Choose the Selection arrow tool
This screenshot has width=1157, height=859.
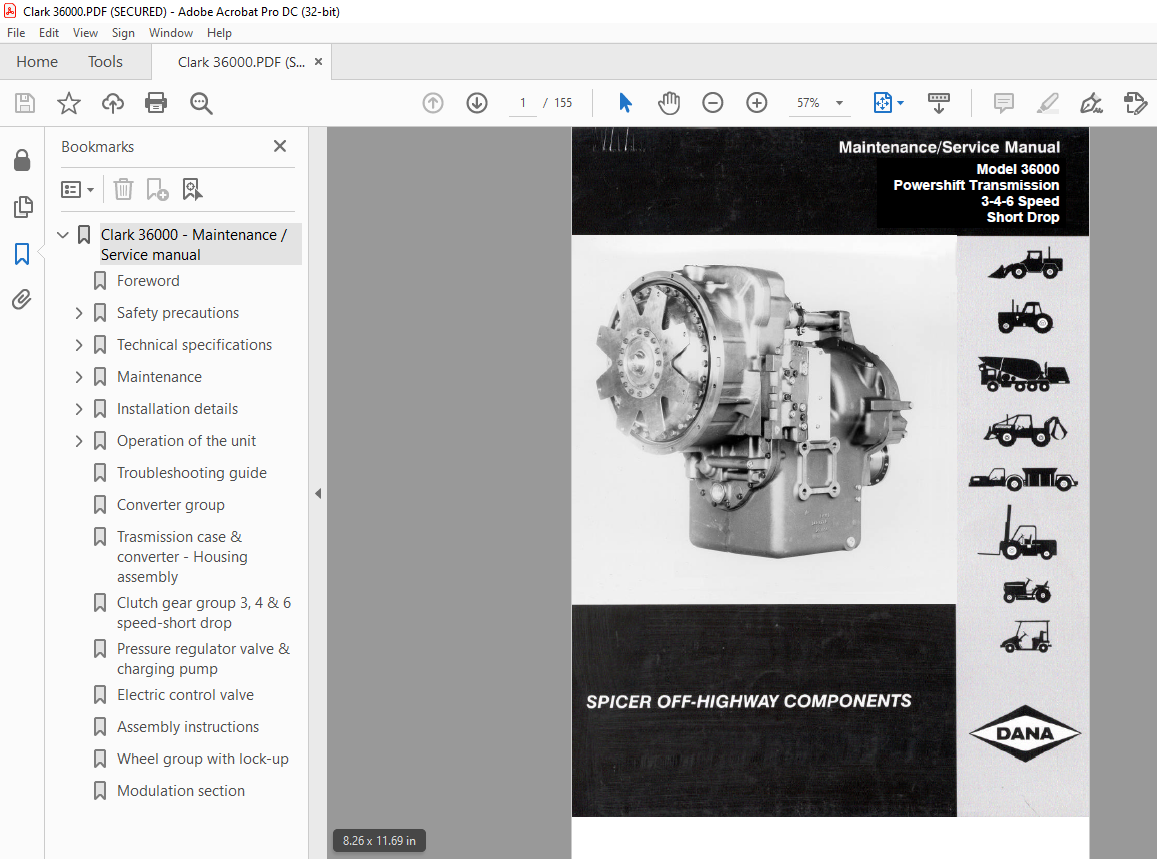click(x=625, y=103)
